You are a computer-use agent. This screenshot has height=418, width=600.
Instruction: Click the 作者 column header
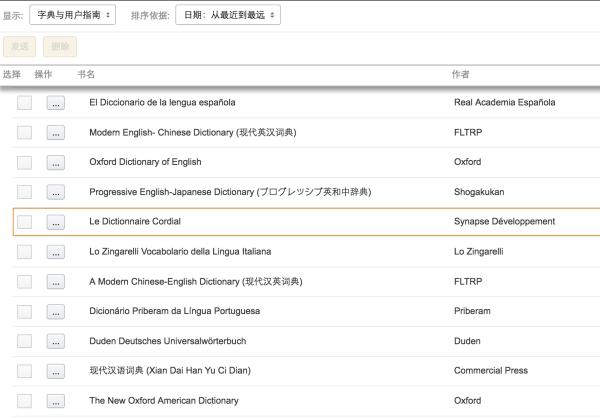(x=460, y=74)
